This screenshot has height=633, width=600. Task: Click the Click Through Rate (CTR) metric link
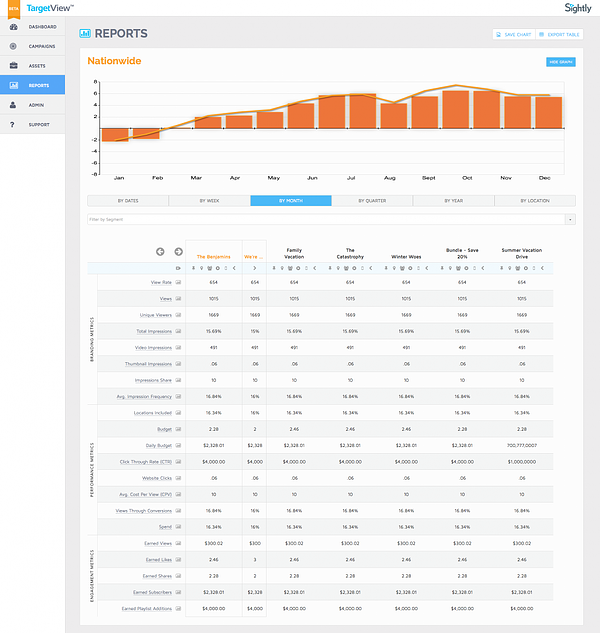[146, 461]
